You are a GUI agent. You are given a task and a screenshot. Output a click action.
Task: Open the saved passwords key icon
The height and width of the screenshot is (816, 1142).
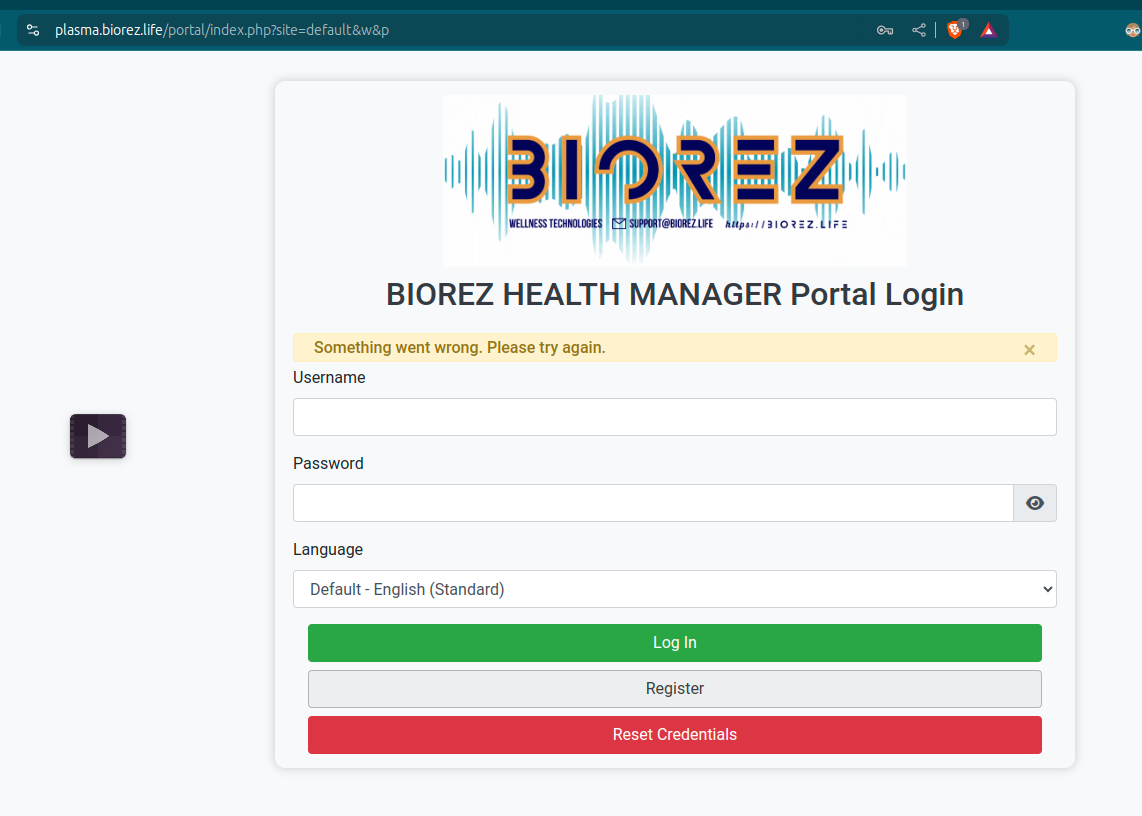885,30
